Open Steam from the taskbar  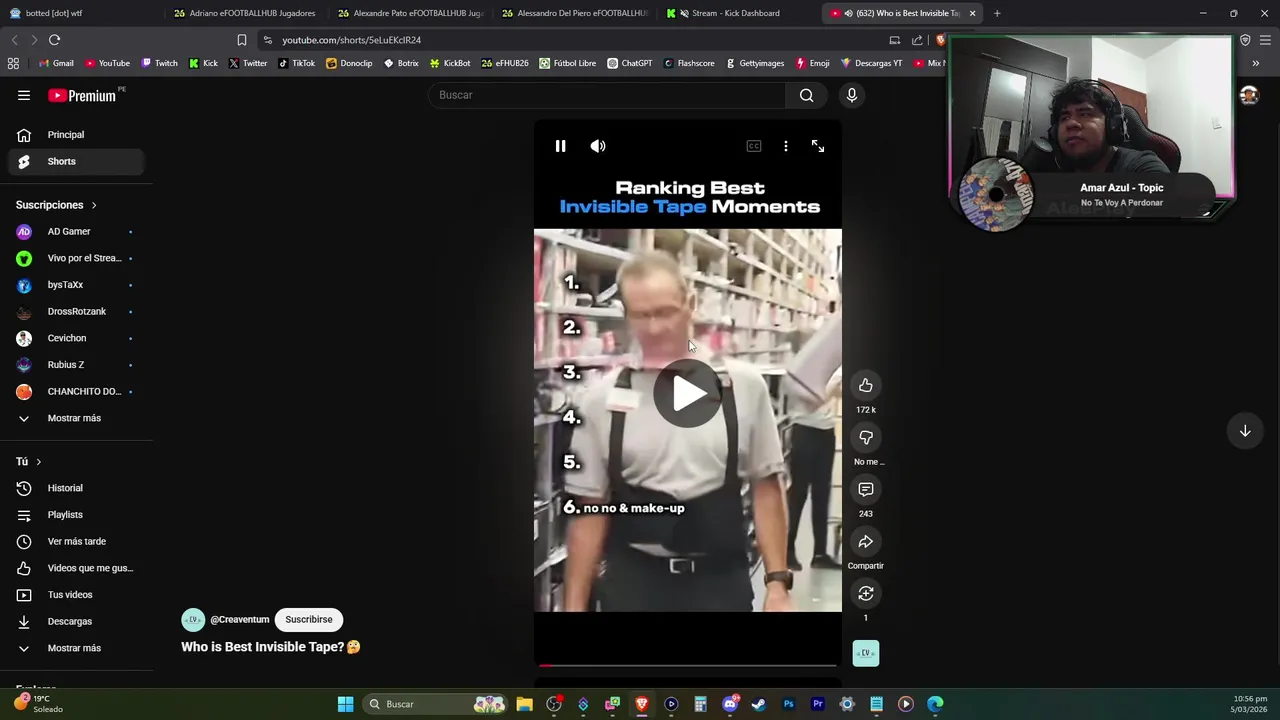pos(759,704)
